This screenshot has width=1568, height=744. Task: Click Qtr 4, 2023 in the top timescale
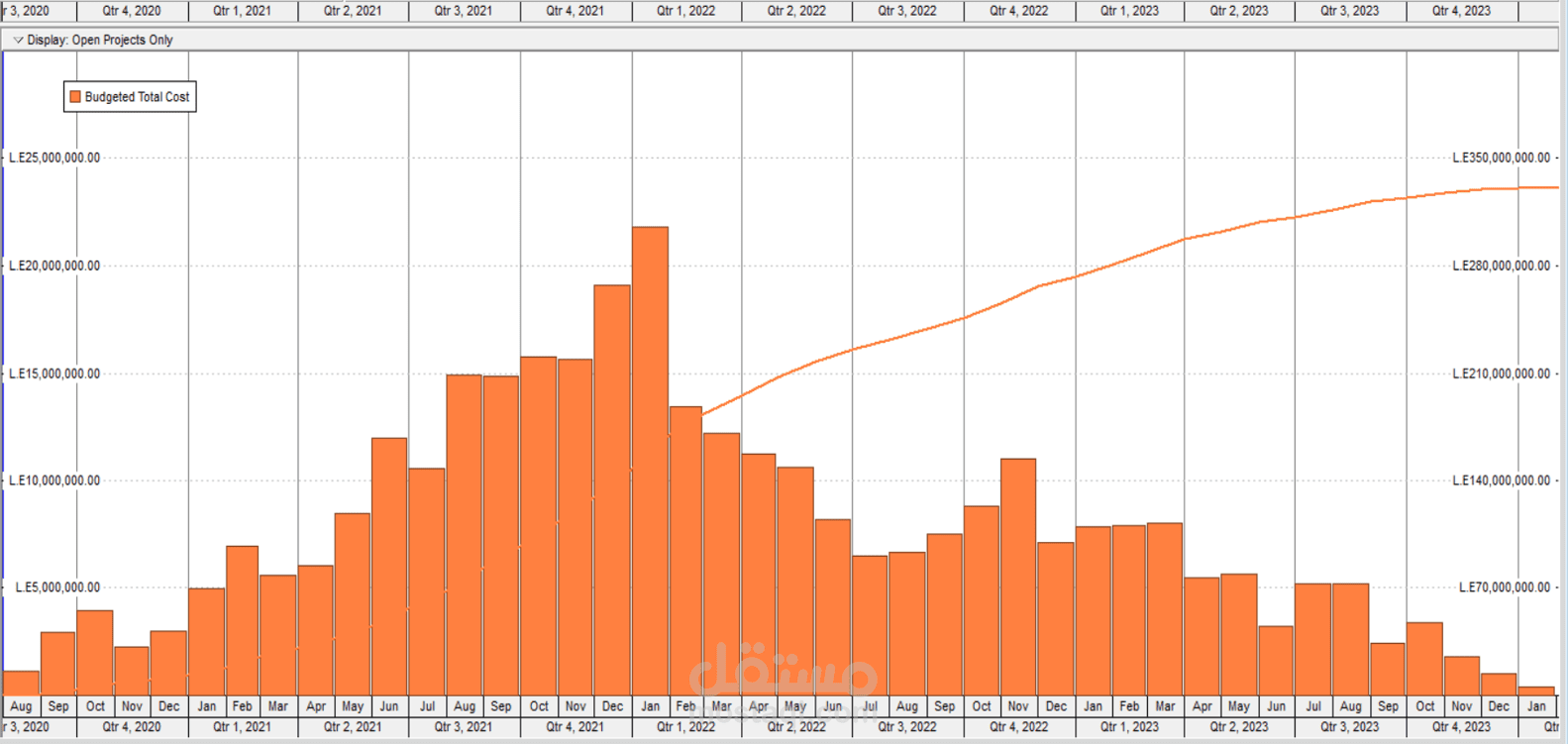pos(1461,11)
